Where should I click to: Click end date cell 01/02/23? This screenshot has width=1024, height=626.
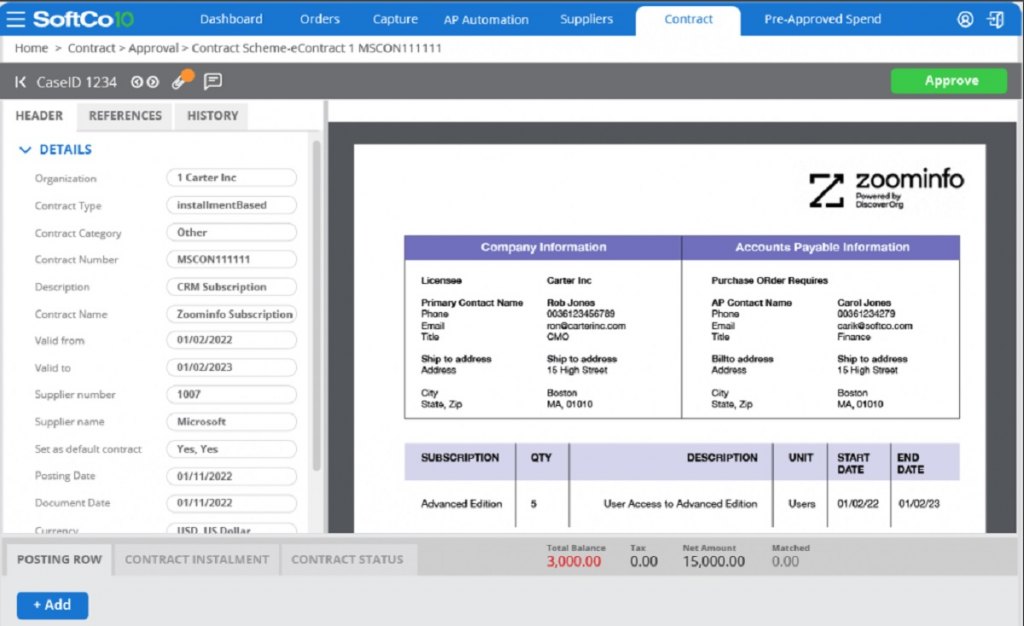click(x=919, y=504)
